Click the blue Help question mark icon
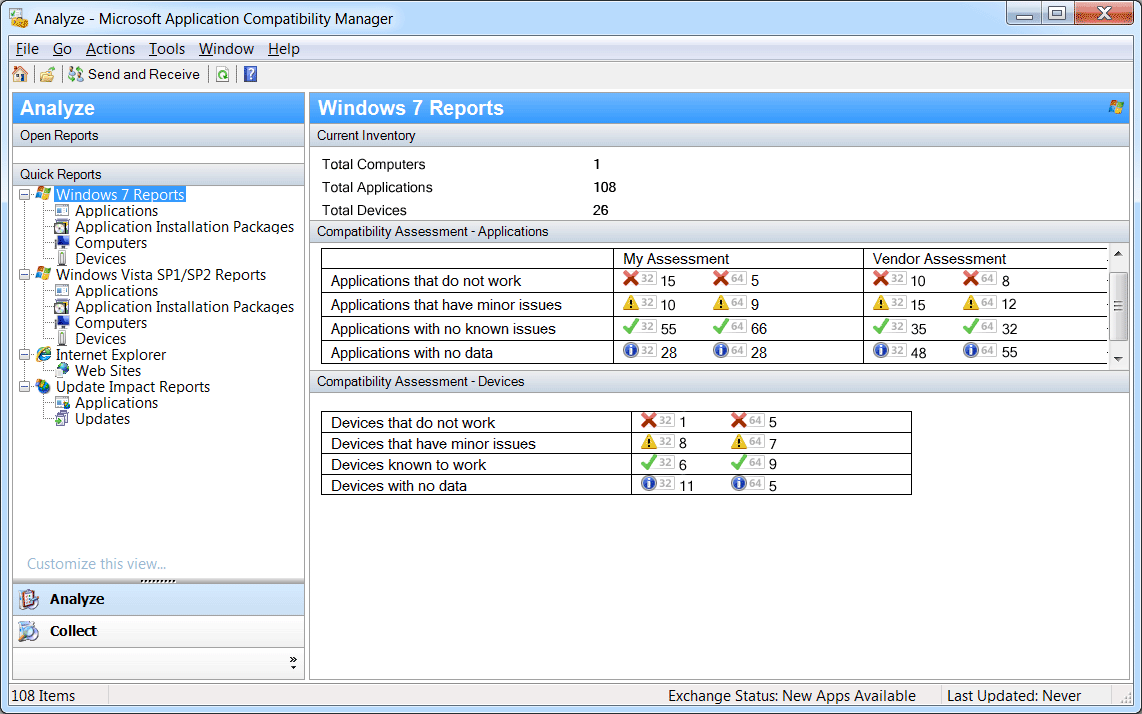 (x=251, y=74)
